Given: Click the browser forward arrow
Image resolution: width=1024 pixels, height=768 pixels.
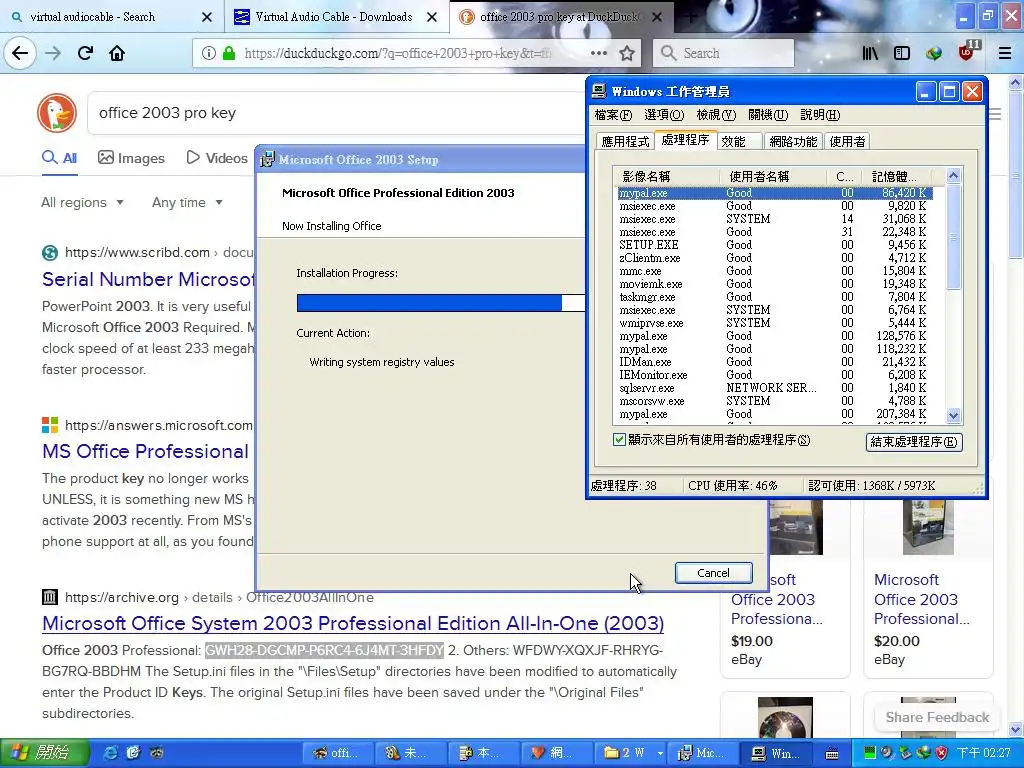Looking at the screenshot, I should 53,53.
